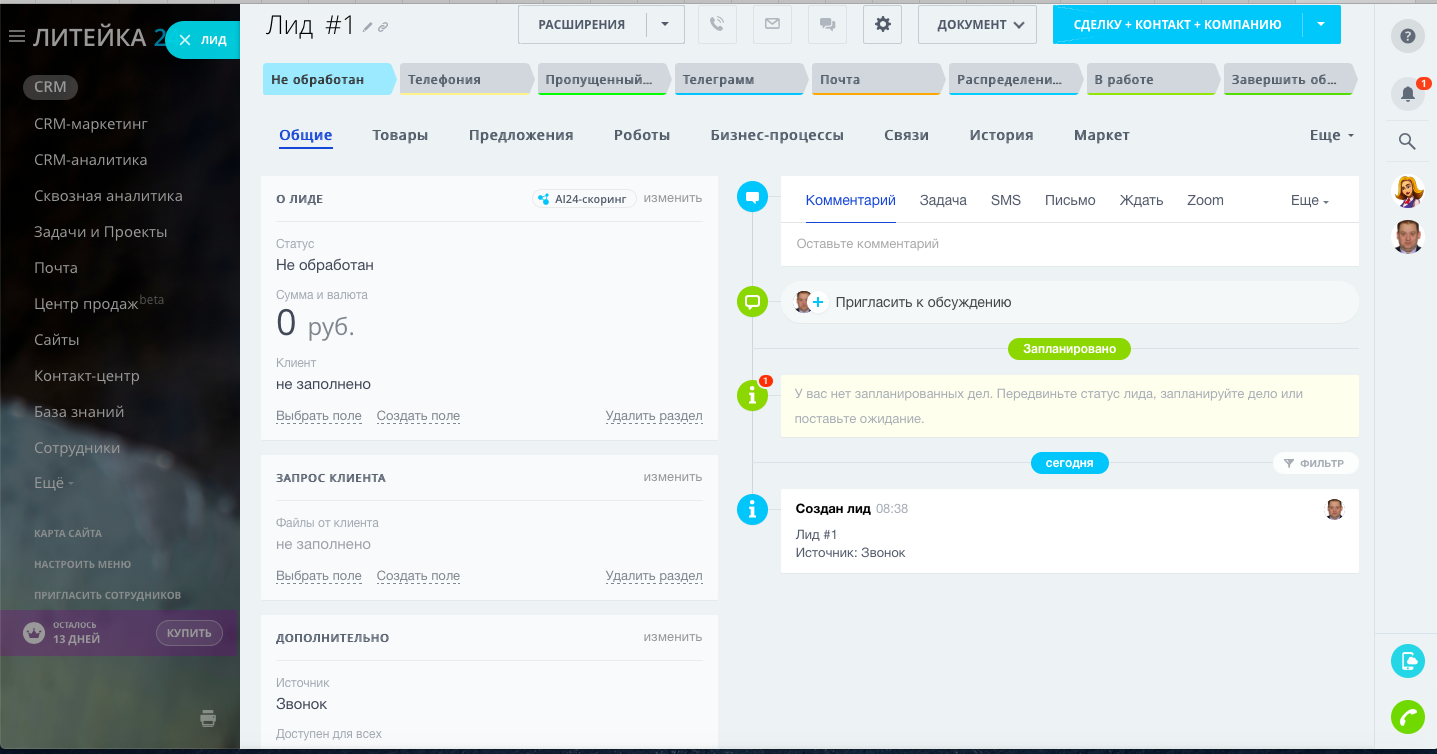Image resolution: width=1437 pixels, height=754 pixels.
Task: Click the author avatar on the Создан лид entry
Action: click(1335, 509)
